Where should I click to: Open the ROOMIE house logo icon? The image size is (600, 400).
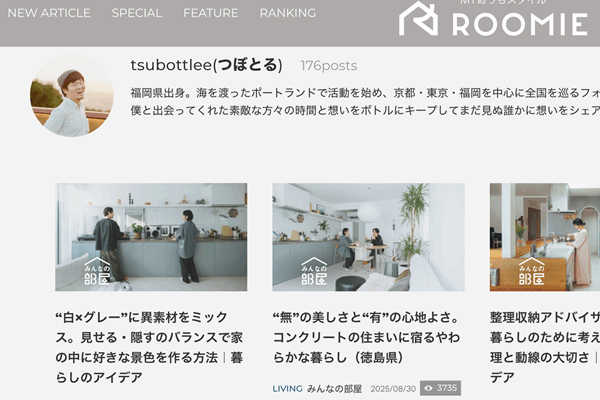tap(418, 19)
